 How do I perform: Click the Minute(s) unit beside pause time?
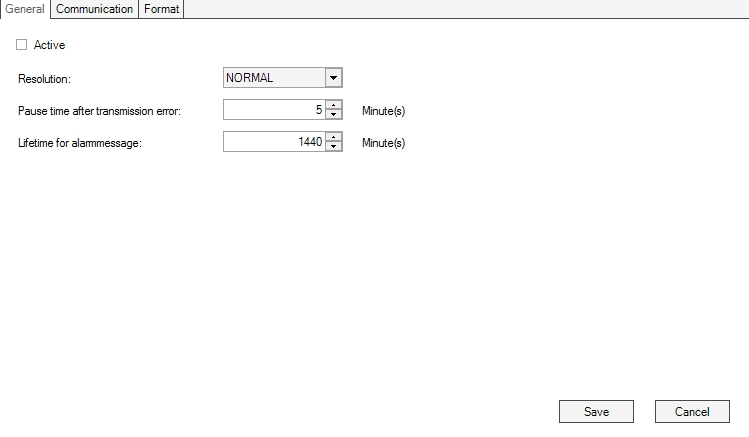(383, 111)
